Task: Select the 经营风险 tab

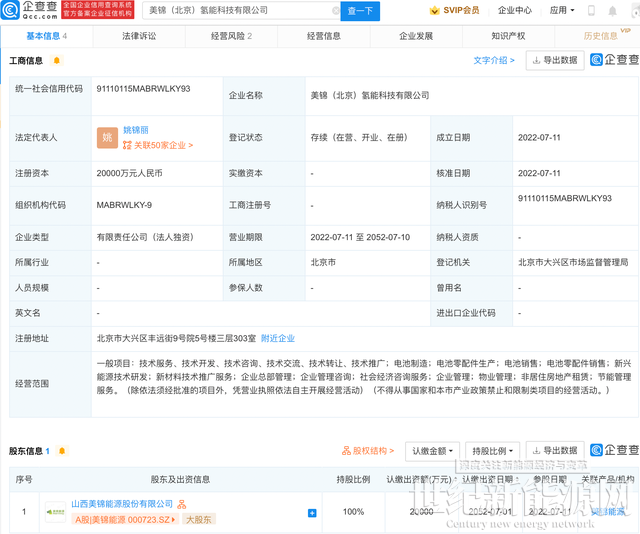Action: tap(231, 35)
